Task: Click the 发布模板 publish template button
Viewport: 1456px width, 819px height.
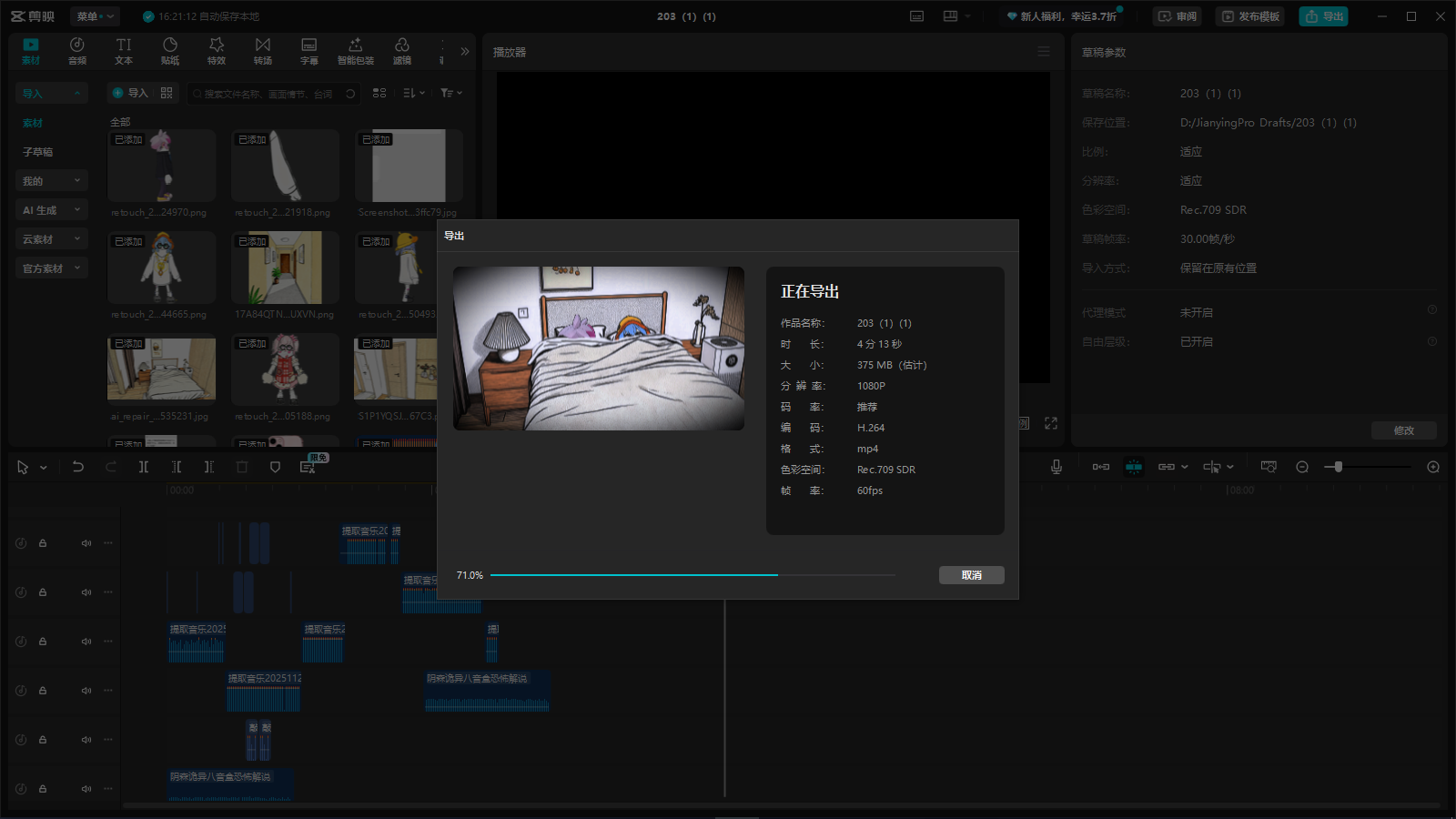Action: 1250,16
